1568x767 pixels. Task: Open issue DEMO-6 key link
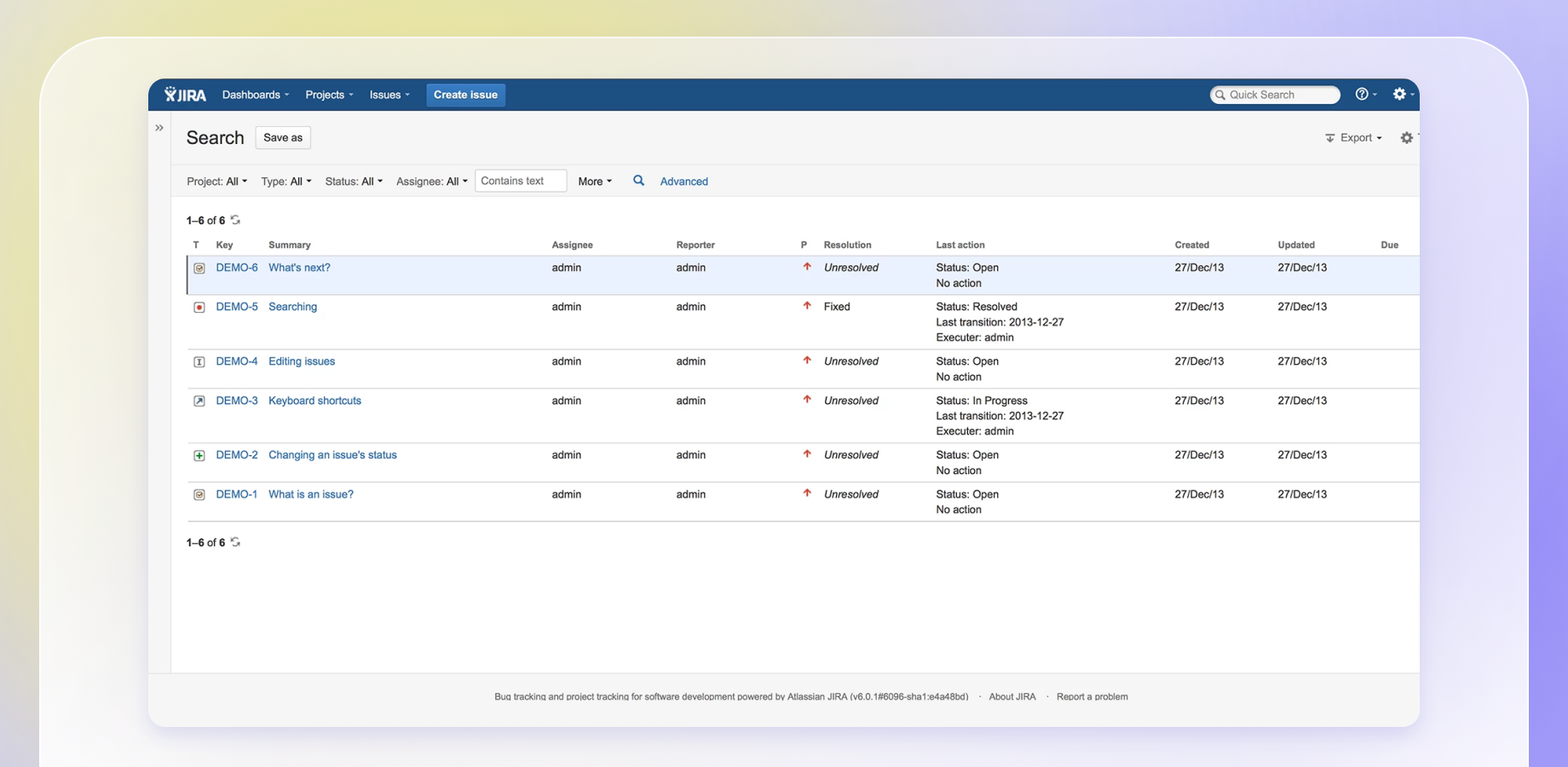(x=237, y=268)
